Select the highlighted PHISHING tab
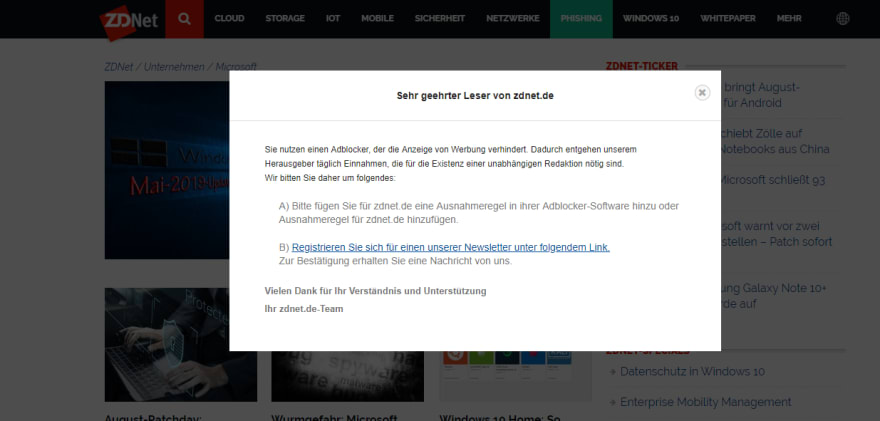Image resolution: width=880 pixels, height=421 pixels. tap(581, 19)
